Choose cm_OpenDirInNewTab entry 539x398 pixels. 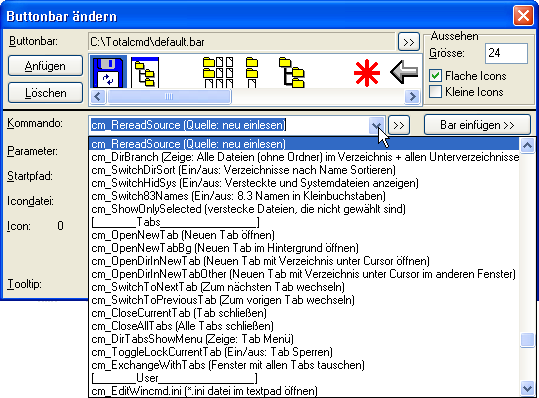coord(304,261)
